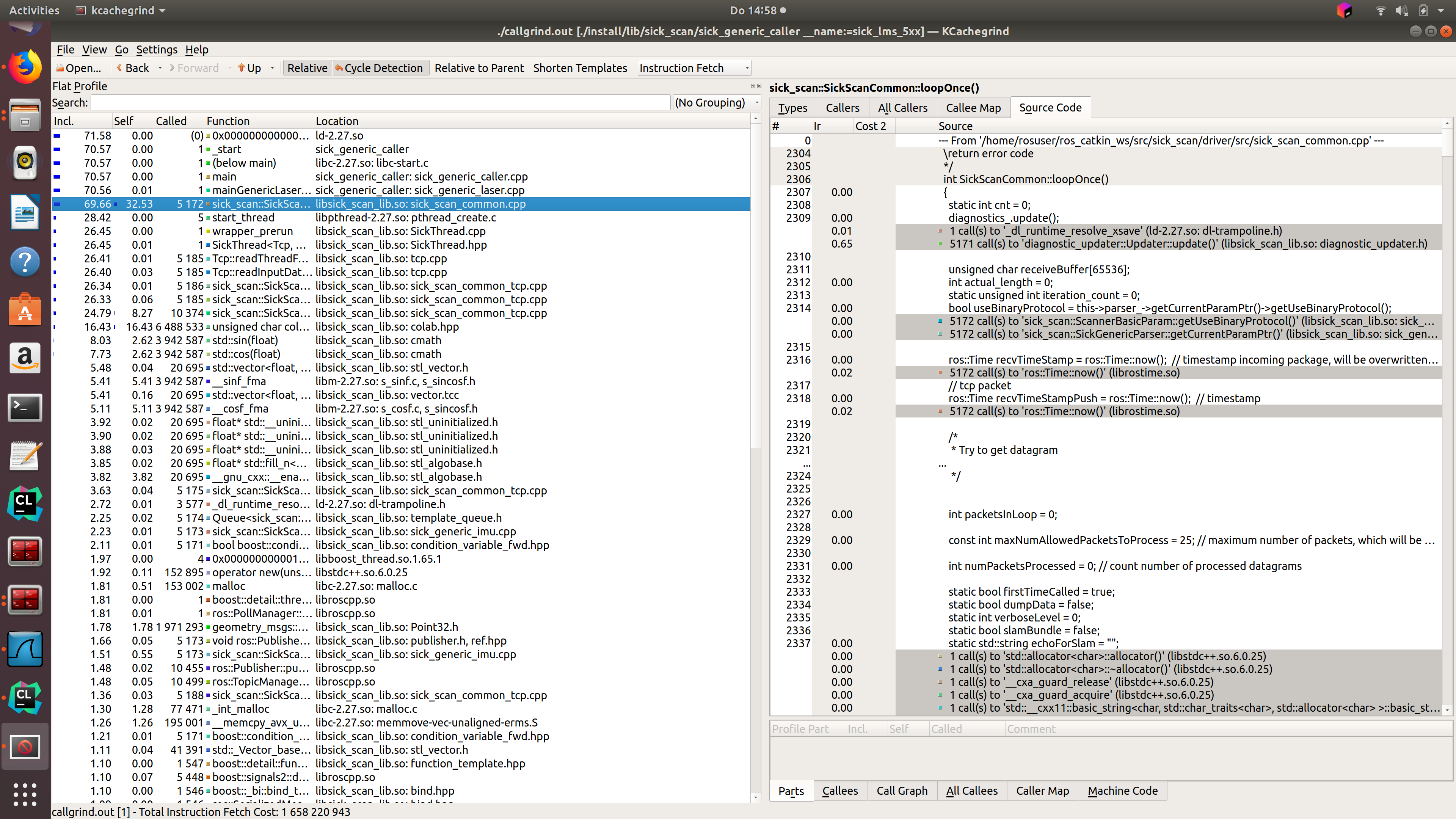Click the Open toolbar folder icon
1456x819 pixels.
point(60,68)
